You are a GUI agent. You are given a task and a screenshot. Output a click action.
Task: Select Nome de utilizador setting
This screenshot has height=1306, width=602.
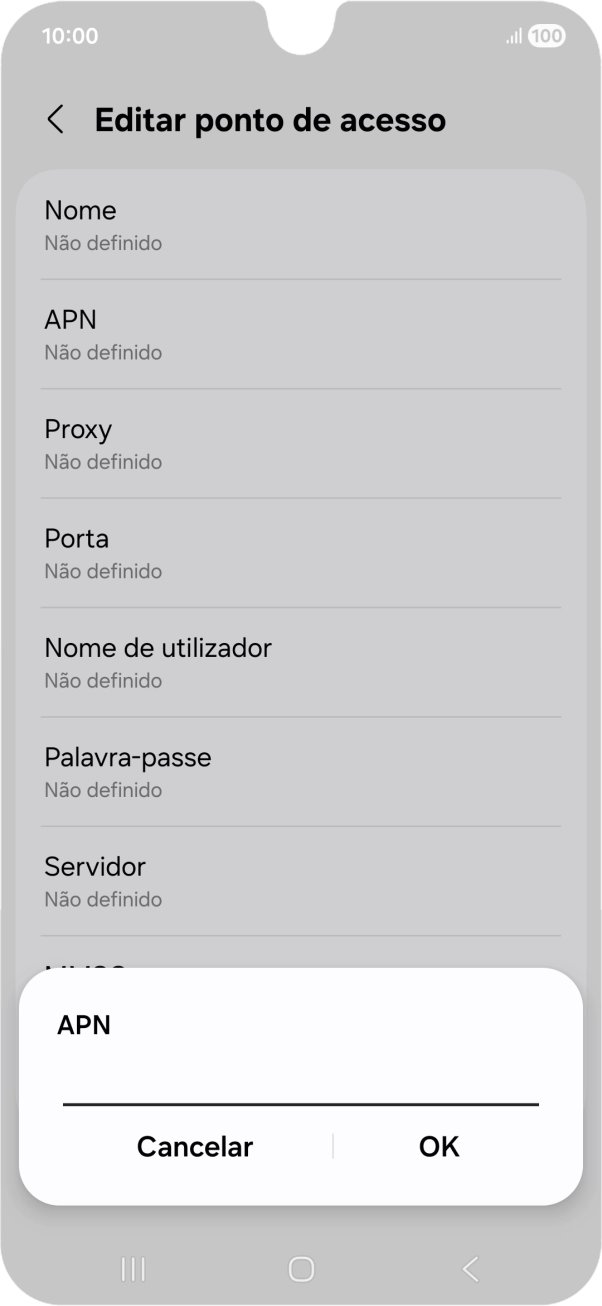tap(300, 662)
